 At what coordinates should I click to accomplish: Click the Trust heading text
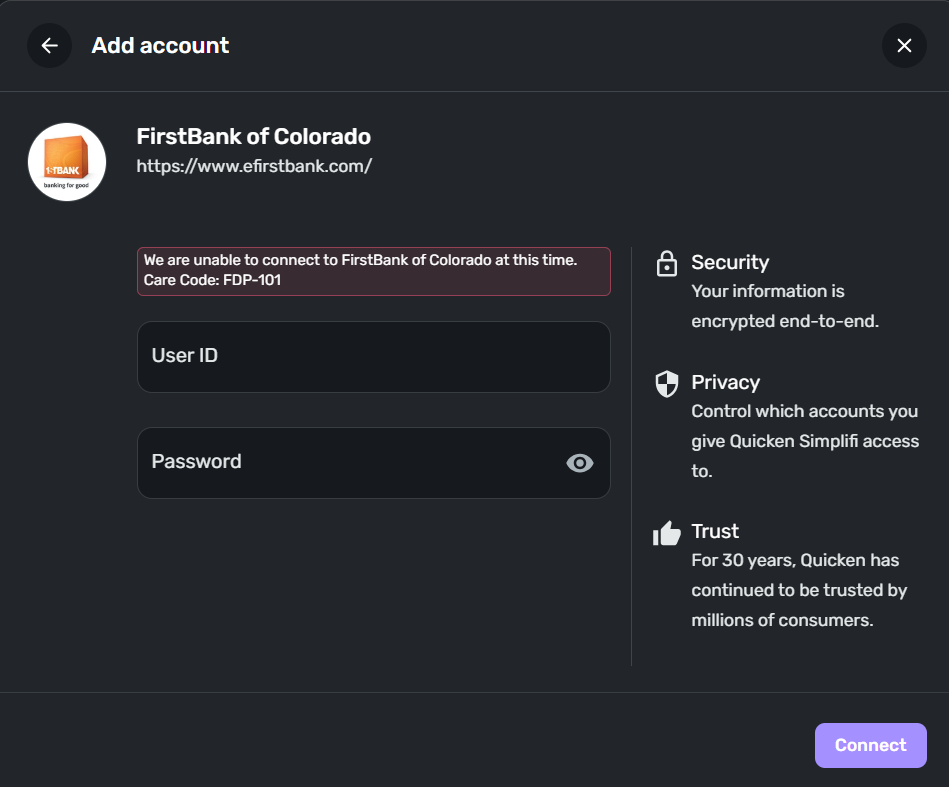[x=715, y=531]
